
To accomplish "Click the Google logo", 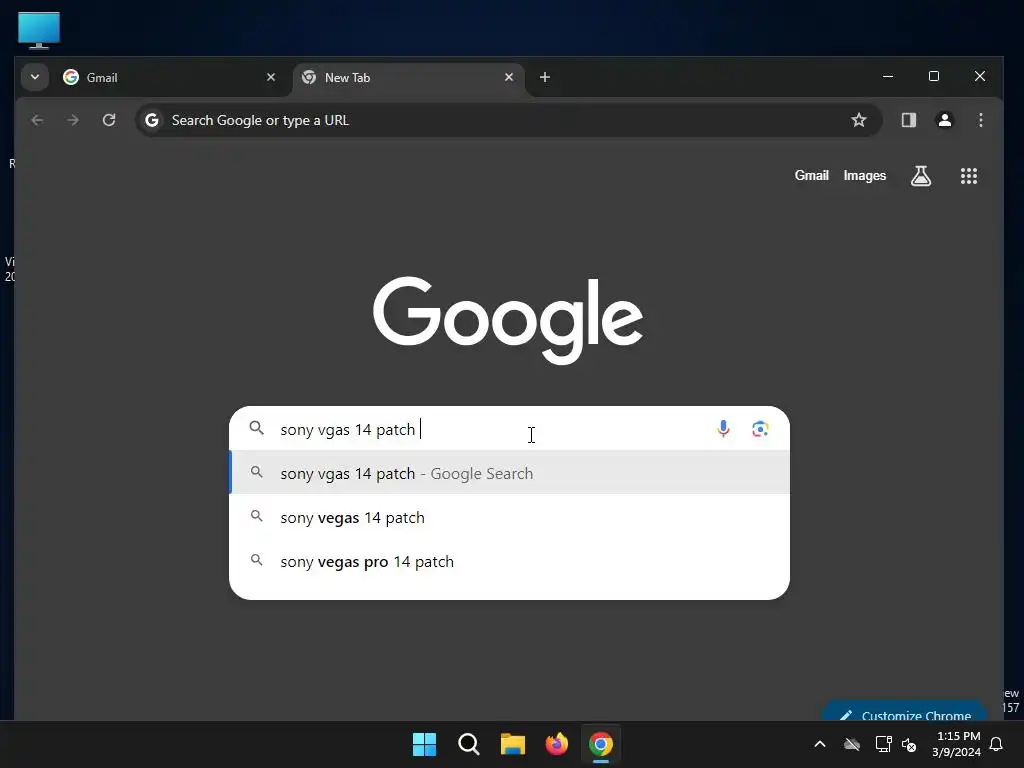I will 508,319.
